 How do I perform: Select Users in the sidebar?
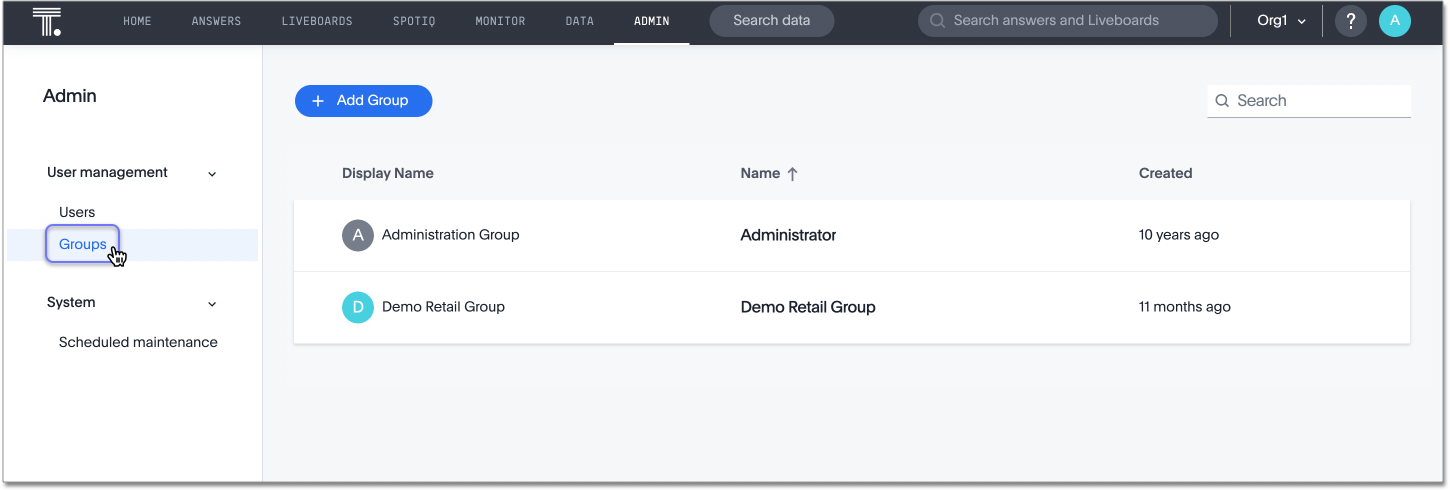point(77,212)
